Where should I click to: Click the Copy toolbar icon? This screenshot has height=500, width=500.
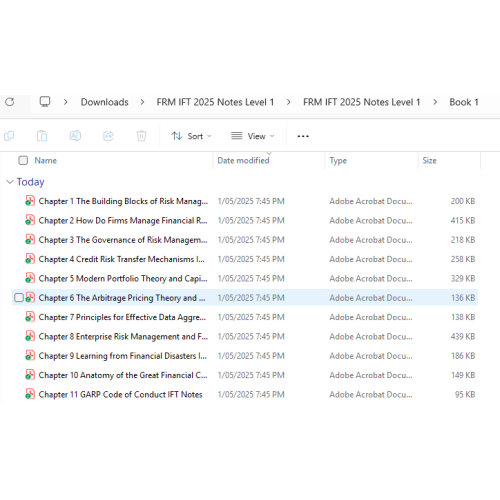(x=9, y=136)
